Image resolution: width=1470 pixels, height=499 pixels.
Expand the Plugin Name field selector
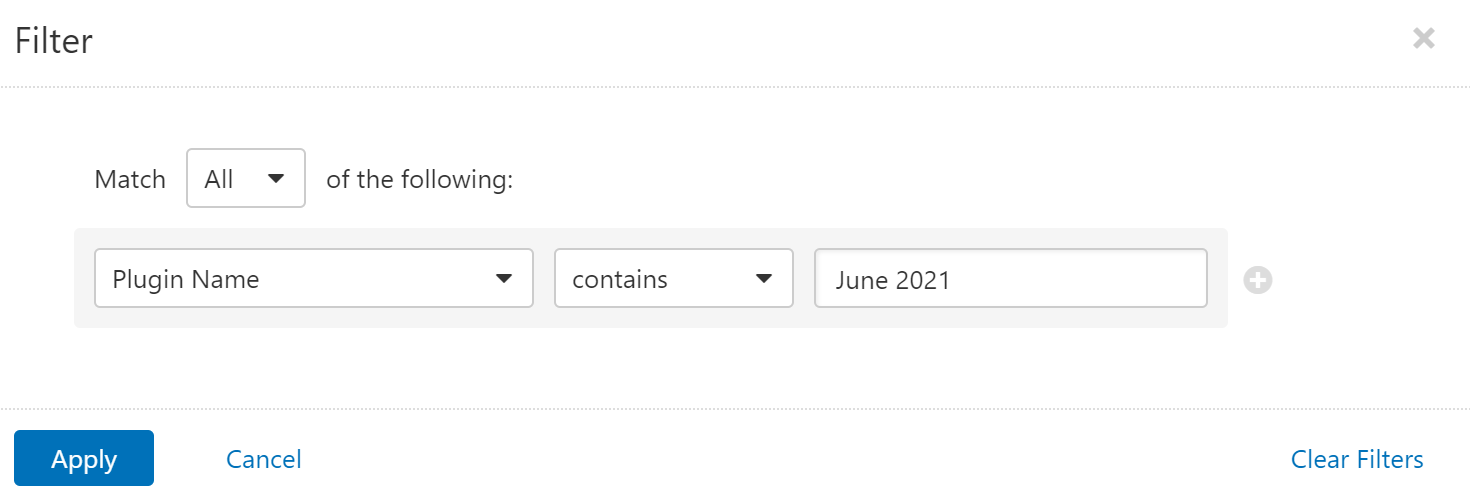(x=314, y=278)
